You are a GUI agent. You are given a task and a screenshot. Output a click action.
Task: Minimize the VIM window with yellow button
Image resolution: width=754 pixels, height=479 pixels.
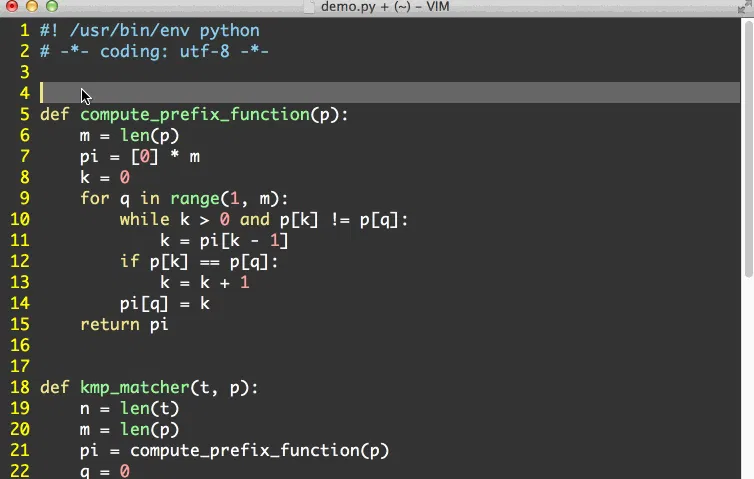click(x=32, y=8)
